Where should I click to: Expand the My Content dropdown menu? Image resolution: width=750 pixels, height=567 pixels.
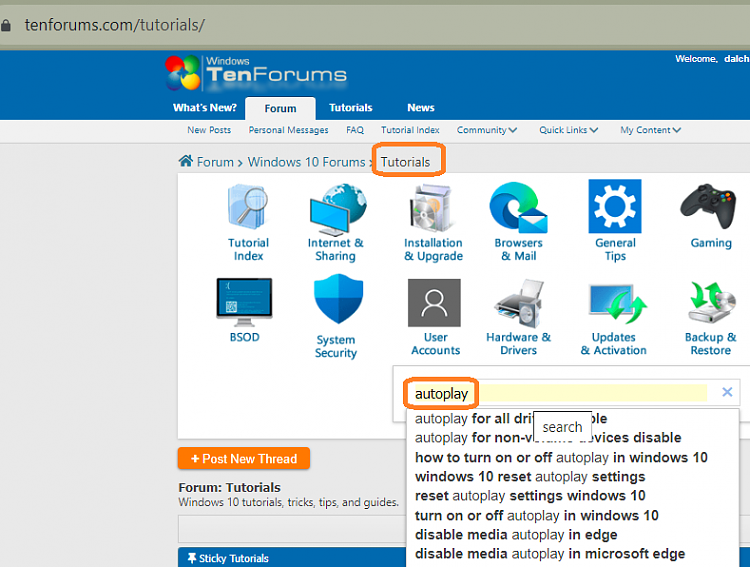[651, 130]
